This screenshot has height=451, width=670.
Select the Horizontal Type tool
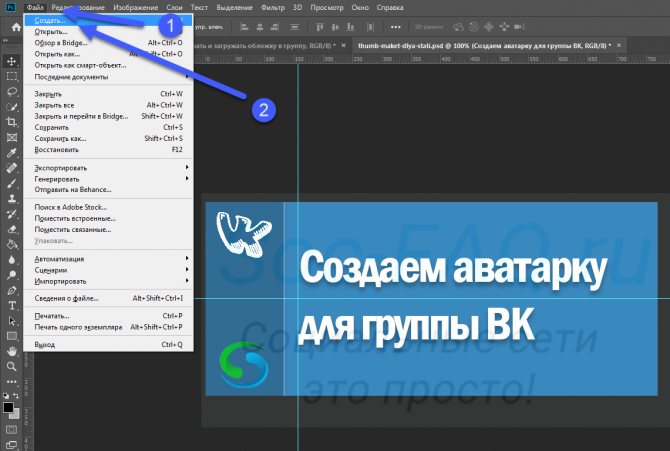tap(12, 306)
